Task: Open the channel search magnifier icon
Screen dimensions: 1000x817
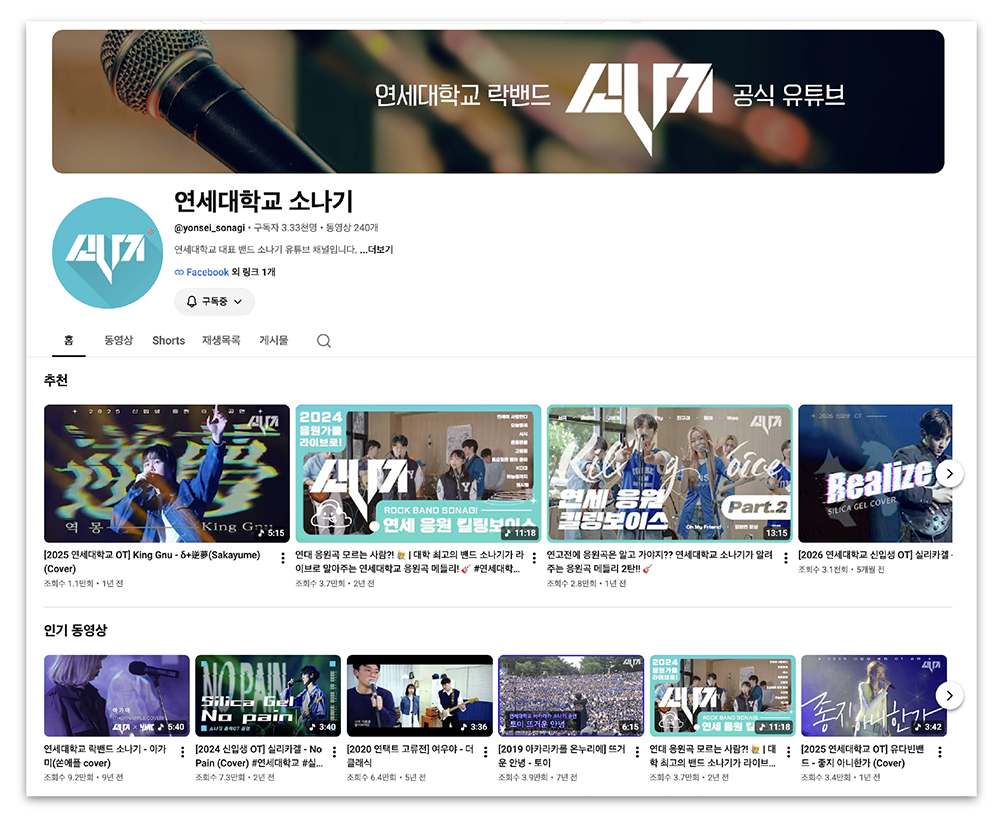Action: click(x=323, y=341)
